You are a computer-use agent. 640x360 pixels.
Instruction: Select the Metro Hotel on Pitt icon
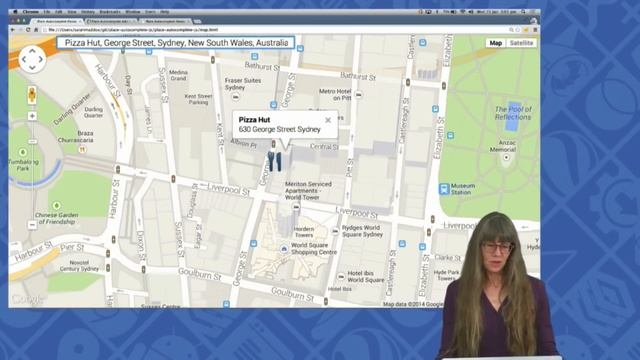click(x=358, y=95)
